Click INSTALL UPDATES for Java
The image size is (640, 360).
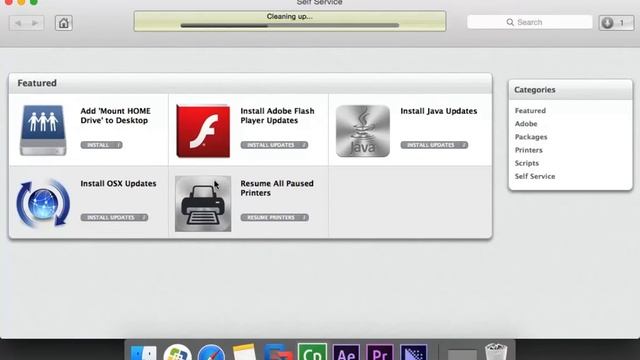434,145
